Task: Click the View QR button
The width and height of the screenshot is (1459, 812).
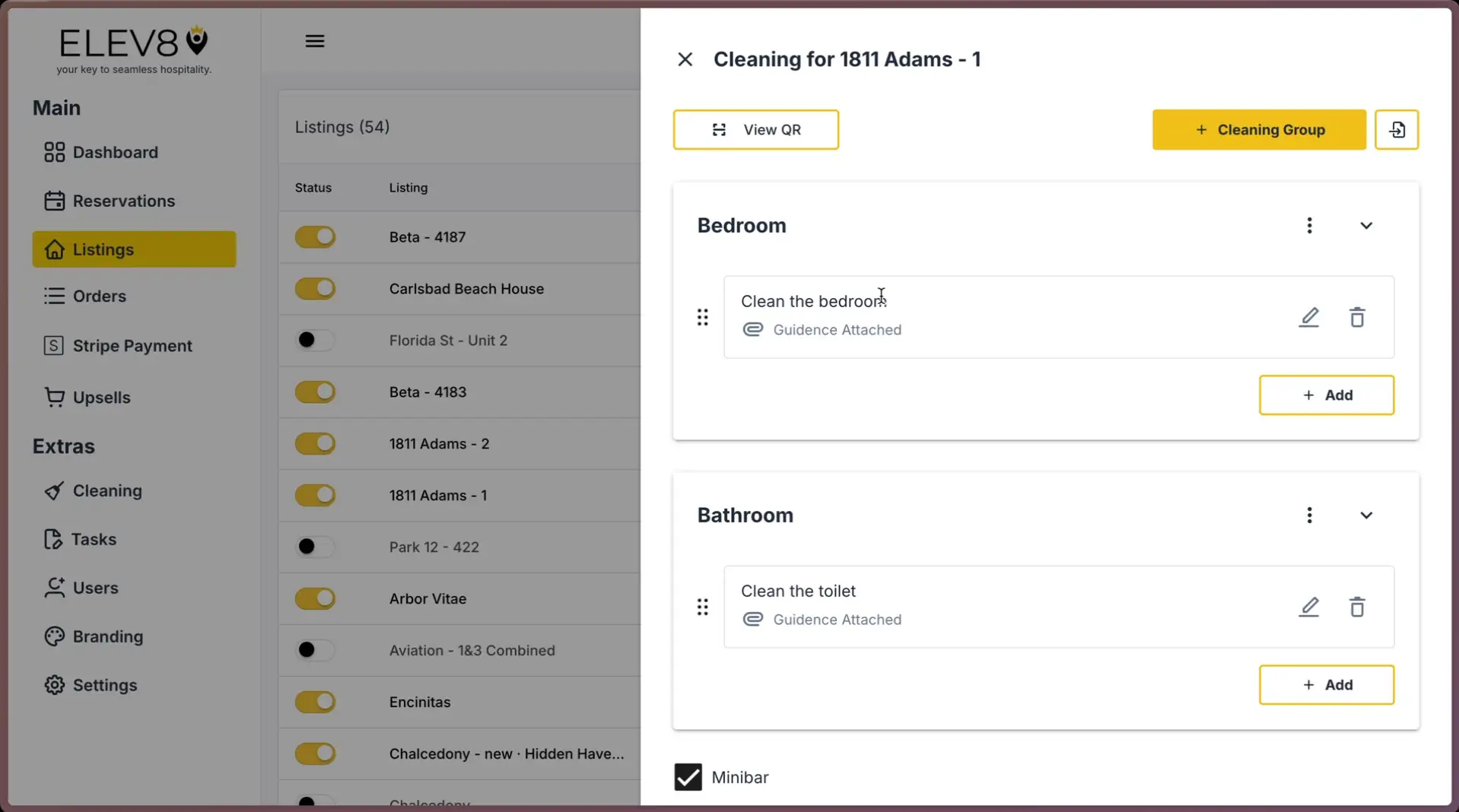Action: click(x=755, y=129)
